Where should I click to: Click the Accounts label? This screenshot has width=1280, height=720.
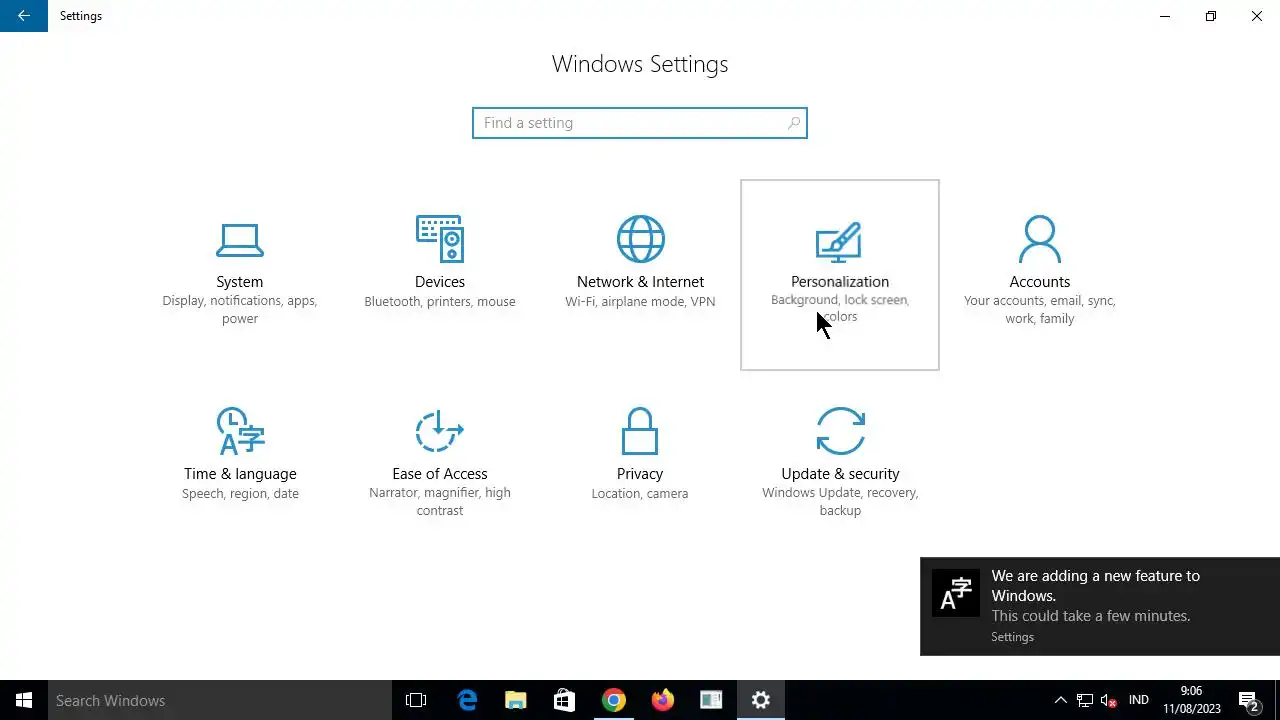(1040, 282)
